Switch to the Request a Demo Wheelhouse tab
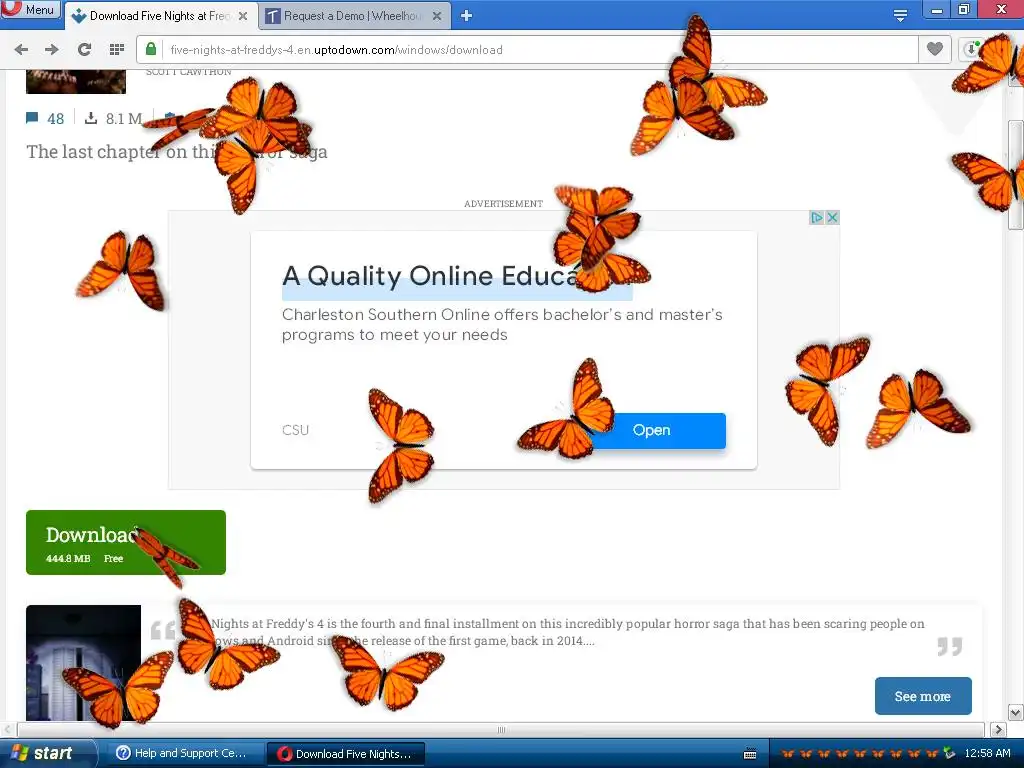Image resolution: width=1024 pixels, height=768 pixels. [353, 16]
